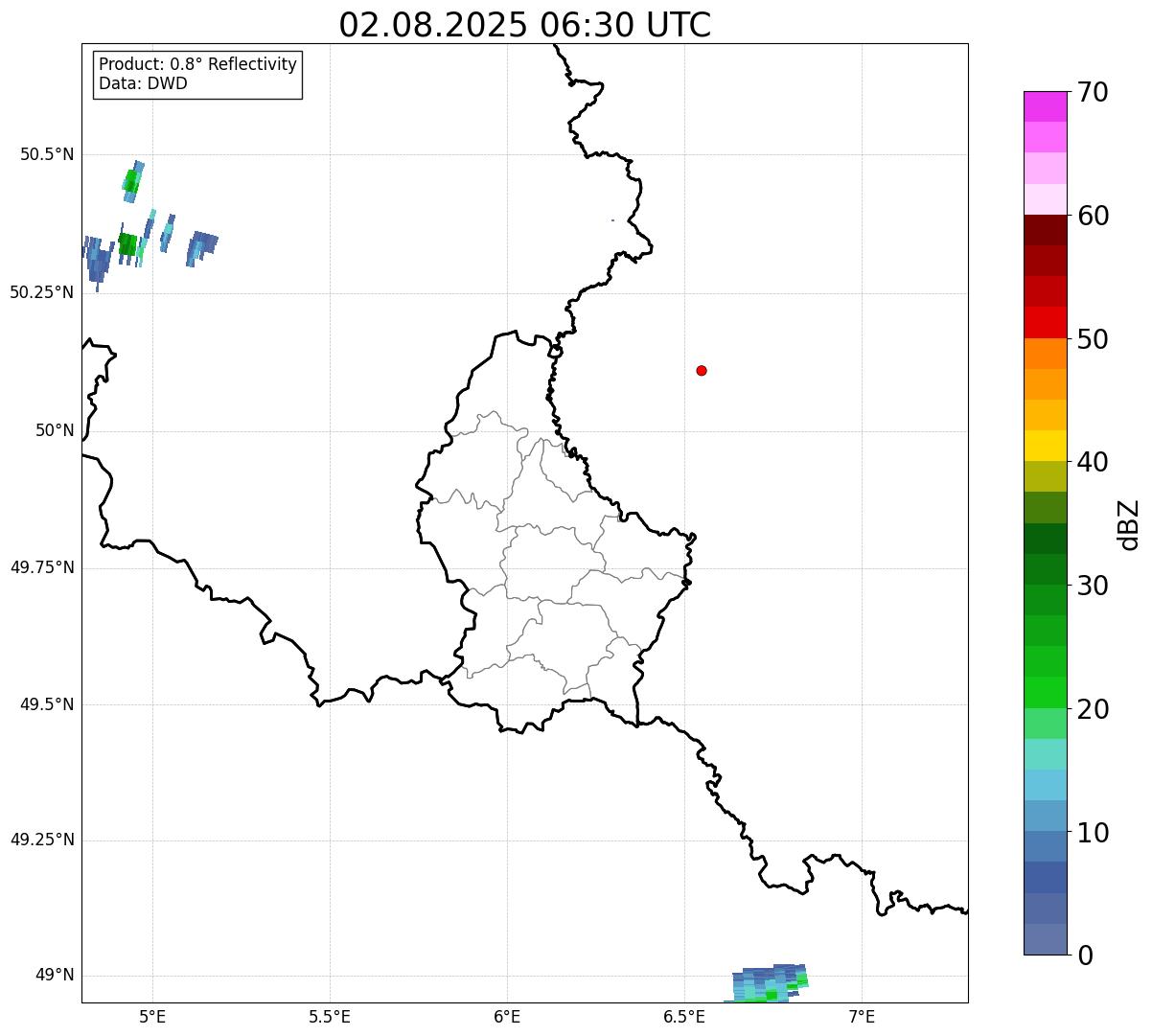Image resolution: width=1152 pixels, height=1036 pixels.
Task: Click the 49°N latitude label
Action: [x=55, y=976]
